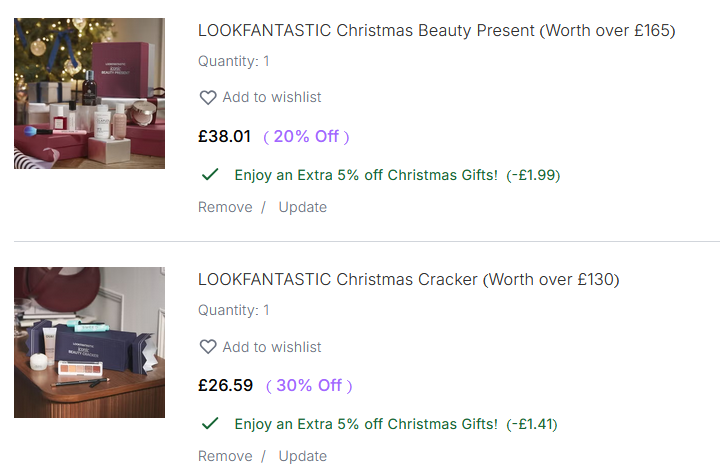Click heart icon for Christmas Cracker
This screenshot has width=720, height=472.
pyautogui.click(x=208, y=347)
